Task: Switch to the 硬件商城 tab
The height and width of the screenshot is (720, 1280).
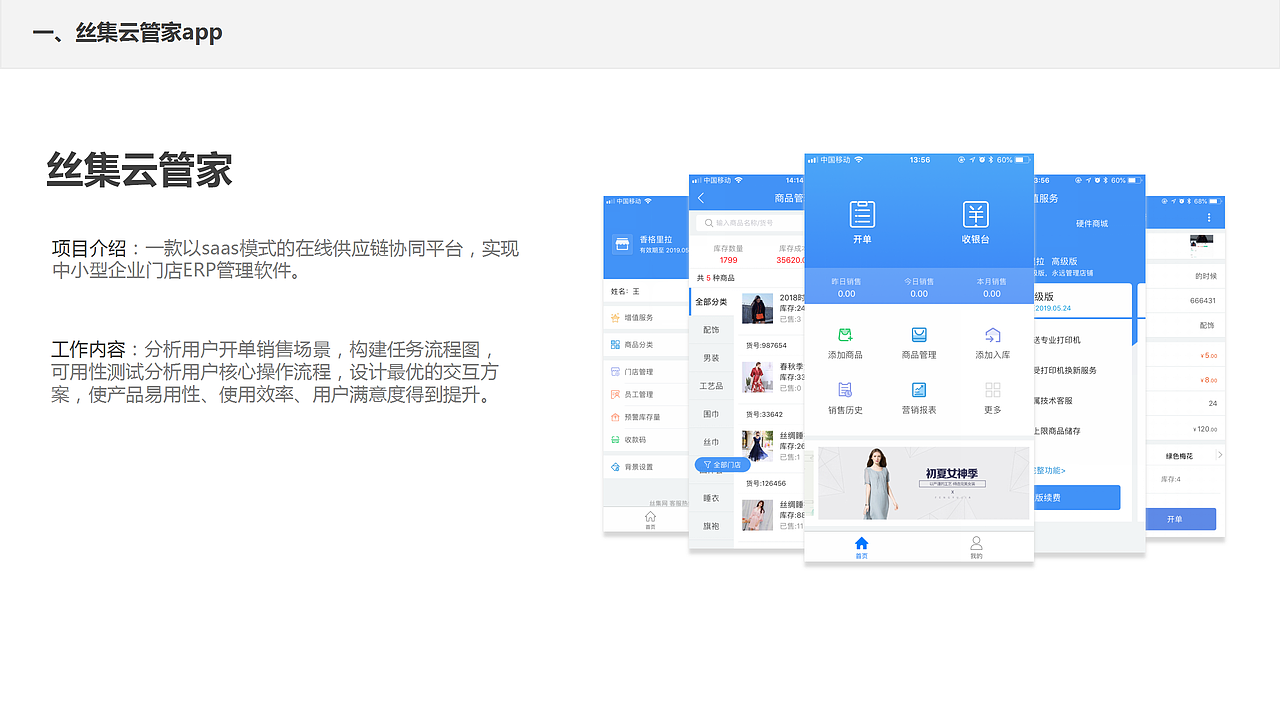Action: coord(1092,223)
